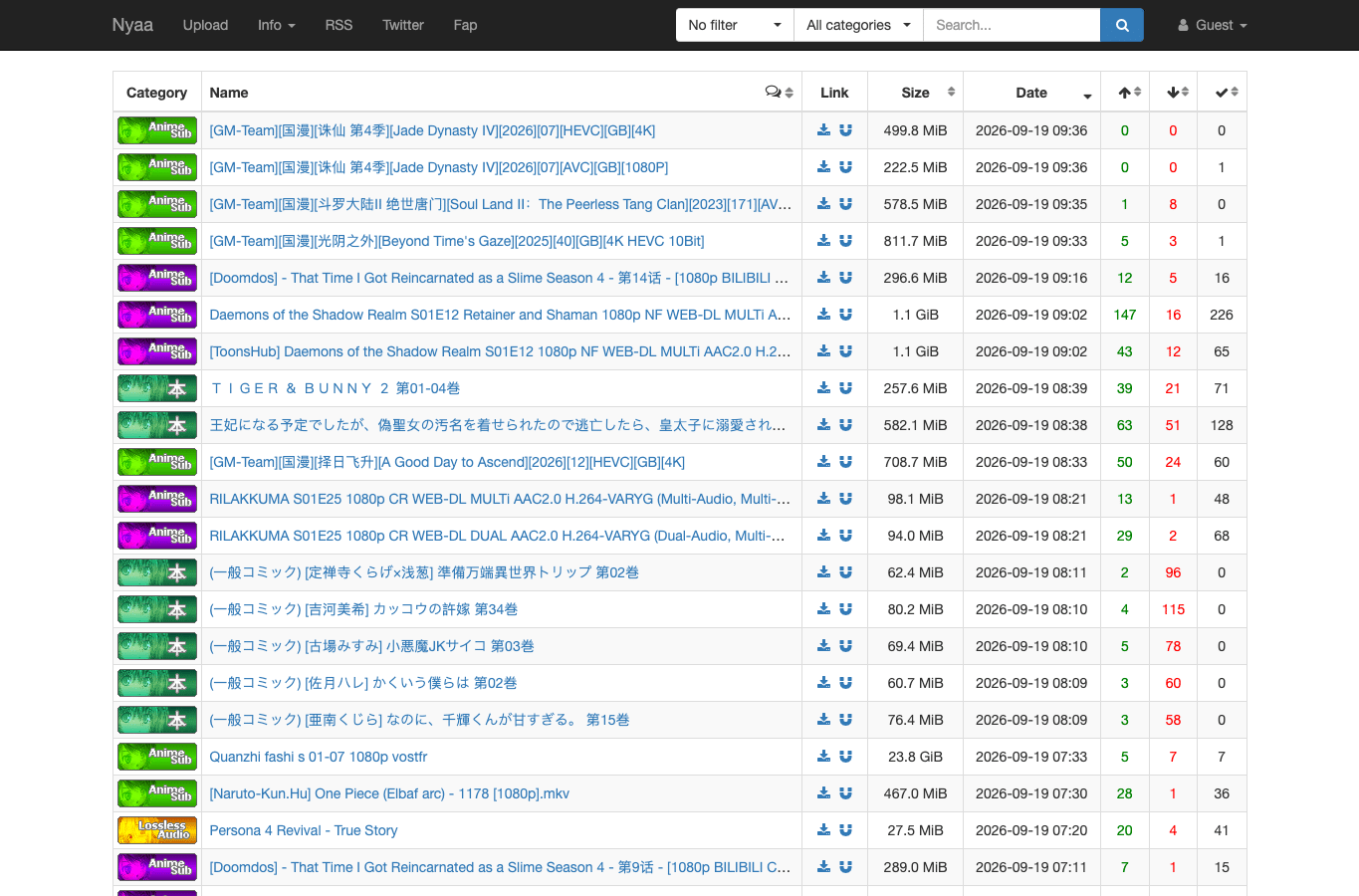Screen dimensions: 1359x896
Task: Click completed count 226 for Daemons row
Action: tap(1222, 315)
